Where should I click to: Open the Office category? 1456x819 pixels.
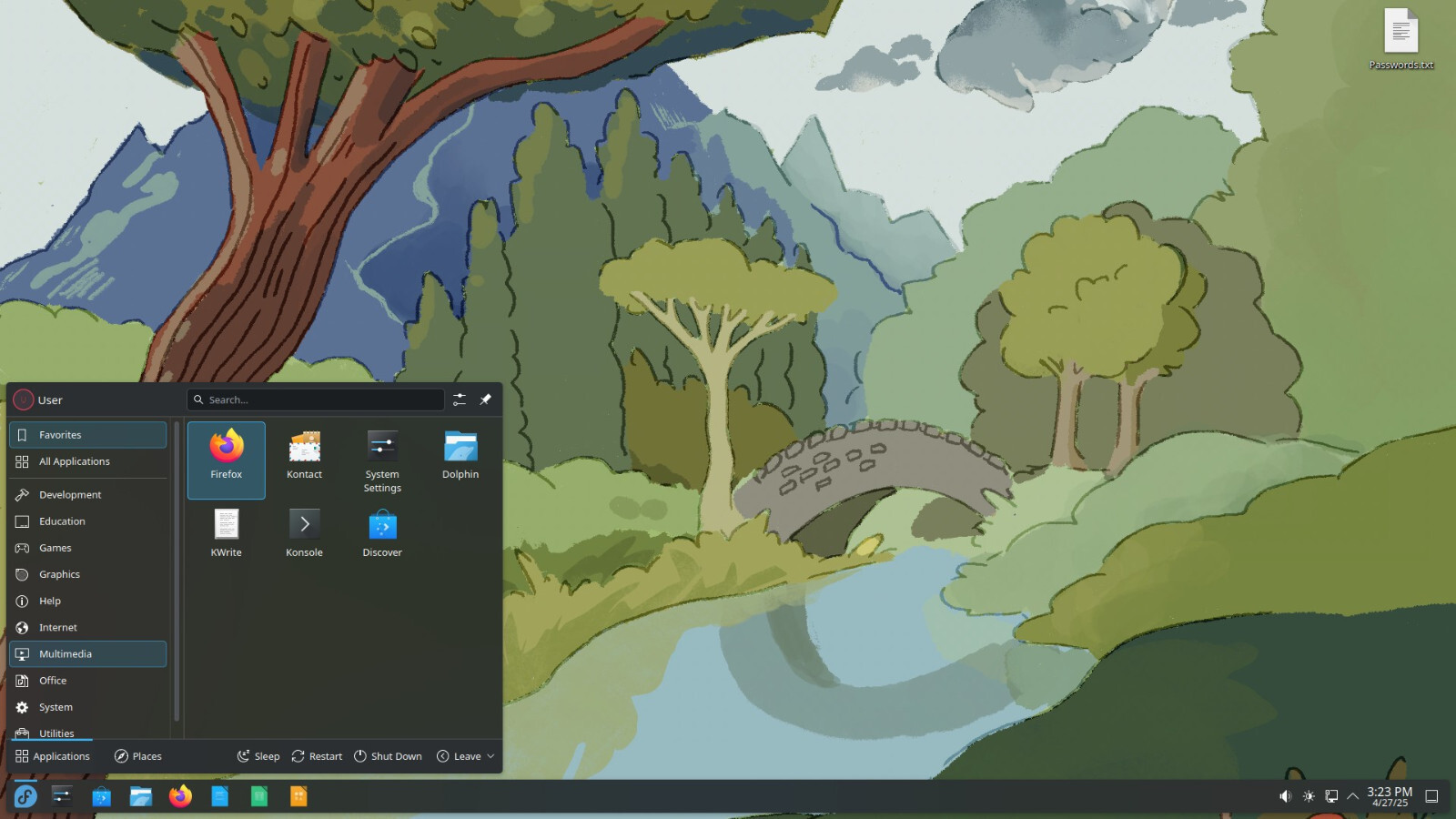[88, 681]
